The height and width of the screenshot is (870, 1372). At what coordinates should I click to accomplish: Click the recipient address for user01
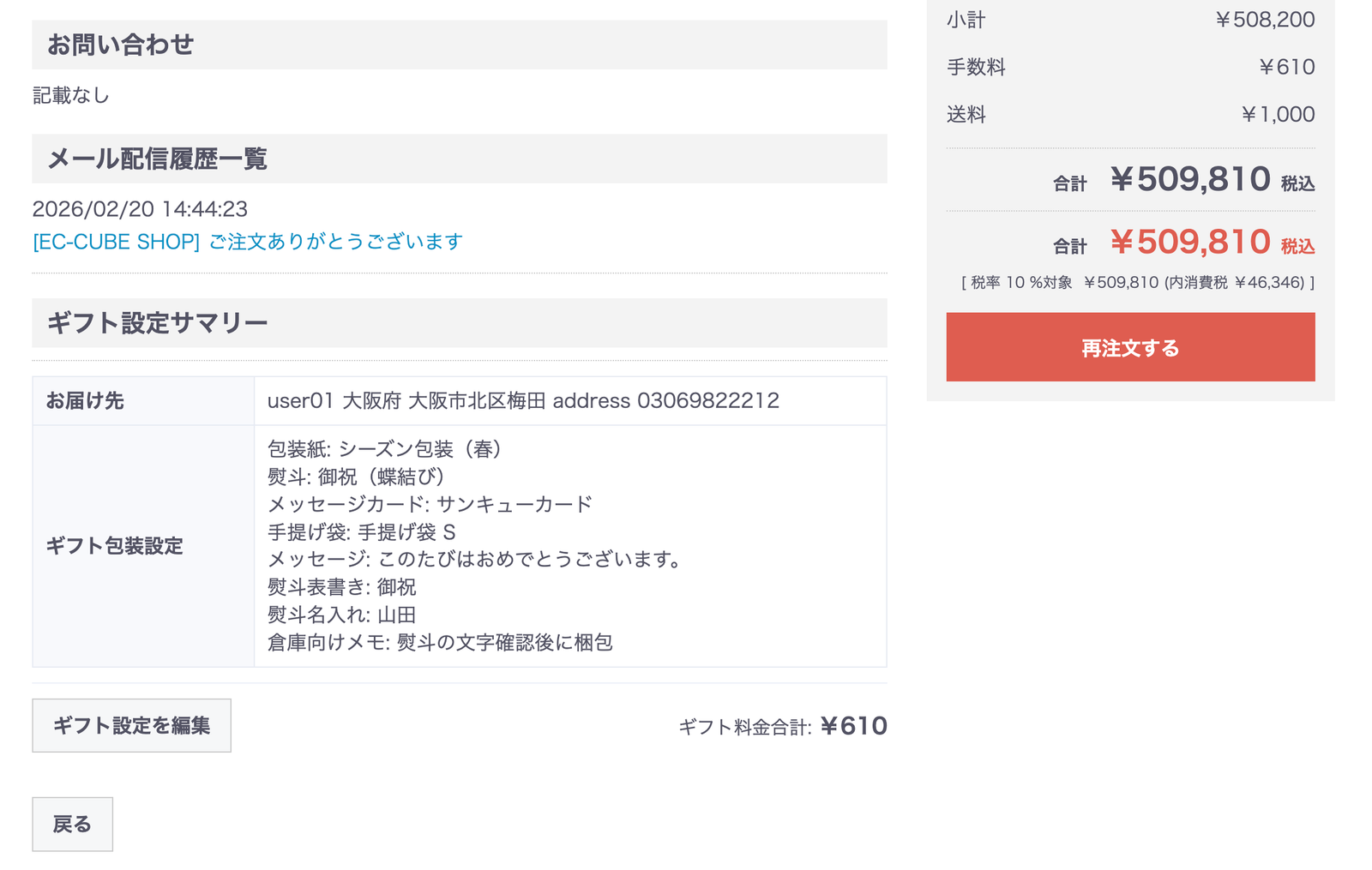pyautogui.click(x=521, y=400)
